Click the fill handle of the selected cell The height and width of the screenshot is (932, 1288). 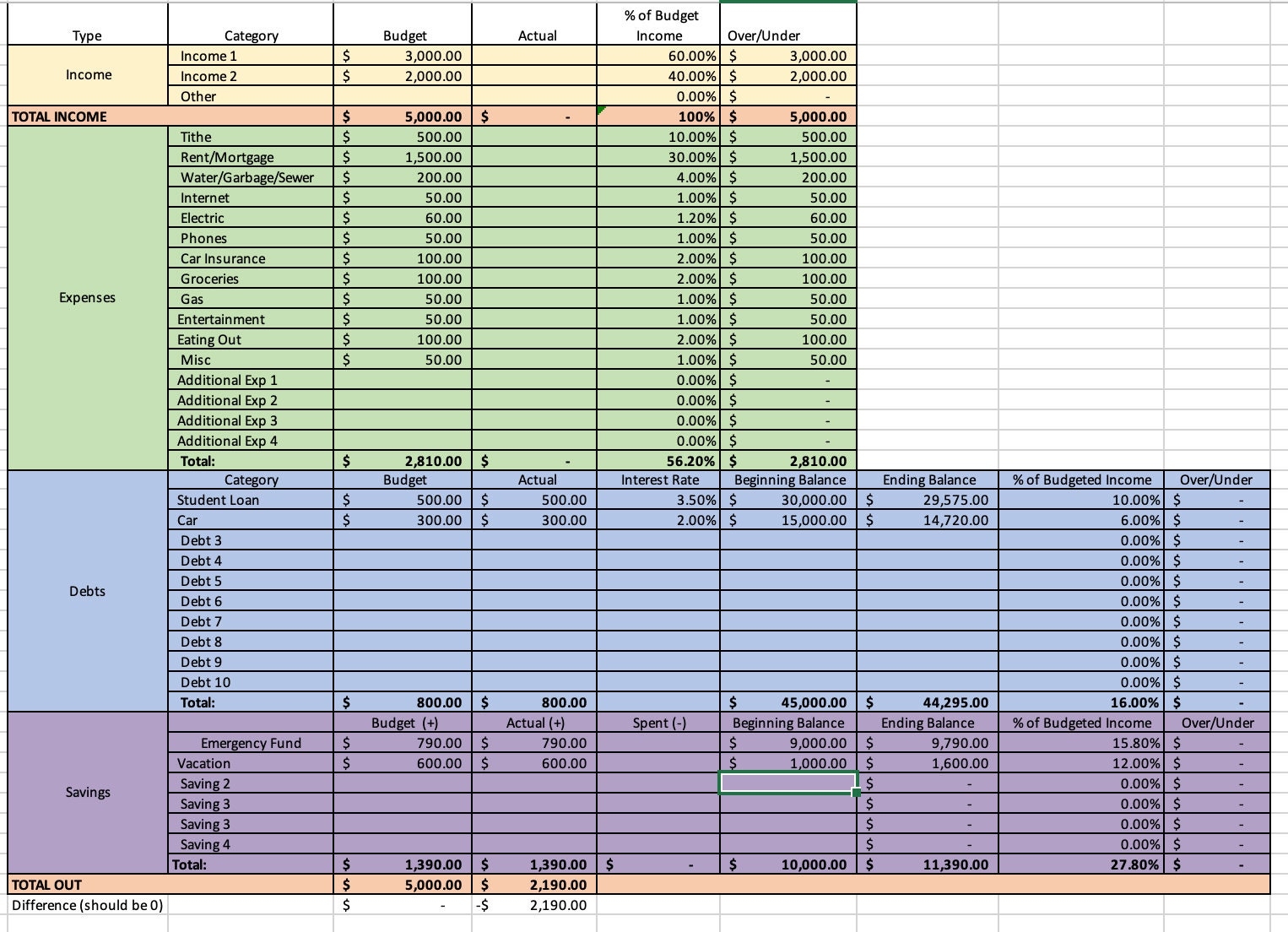pos(857,793)
